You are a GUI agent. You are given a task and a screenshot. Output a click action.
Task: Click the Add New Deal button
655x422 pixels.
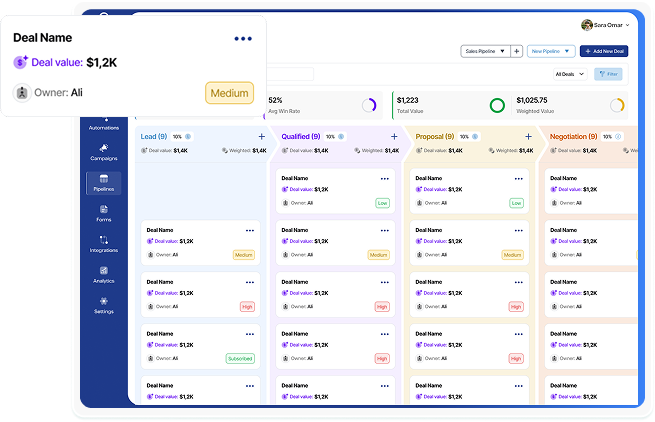pyautogui.click(x=604, y=51)
